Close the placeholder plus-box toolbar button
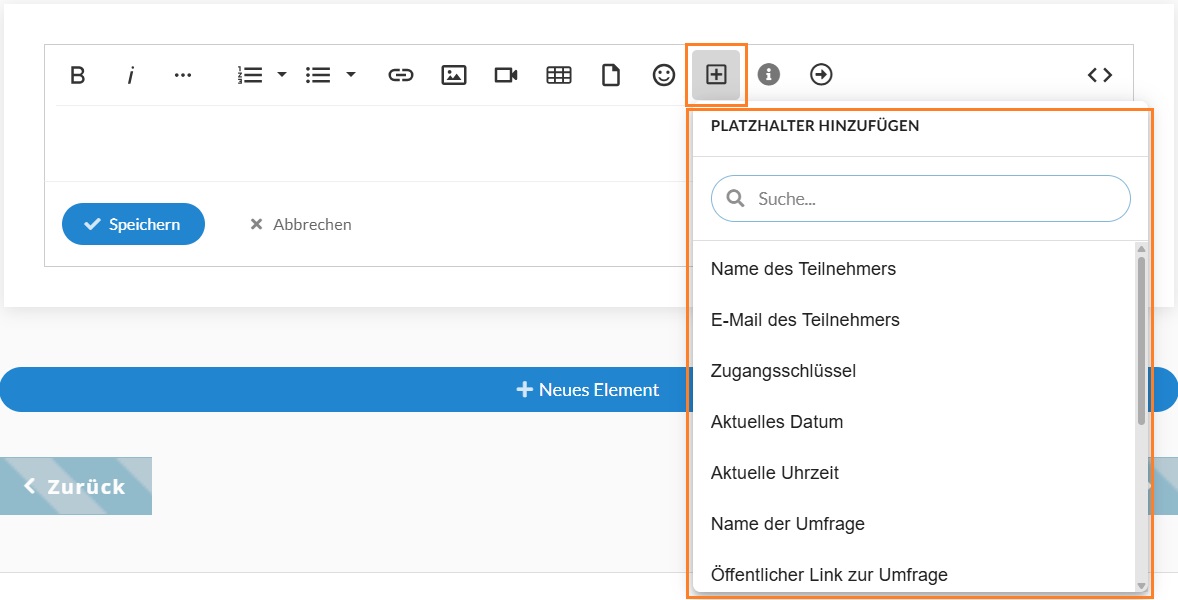The height and width of the screenshot is (600, 1178). [x=716, y=75]
